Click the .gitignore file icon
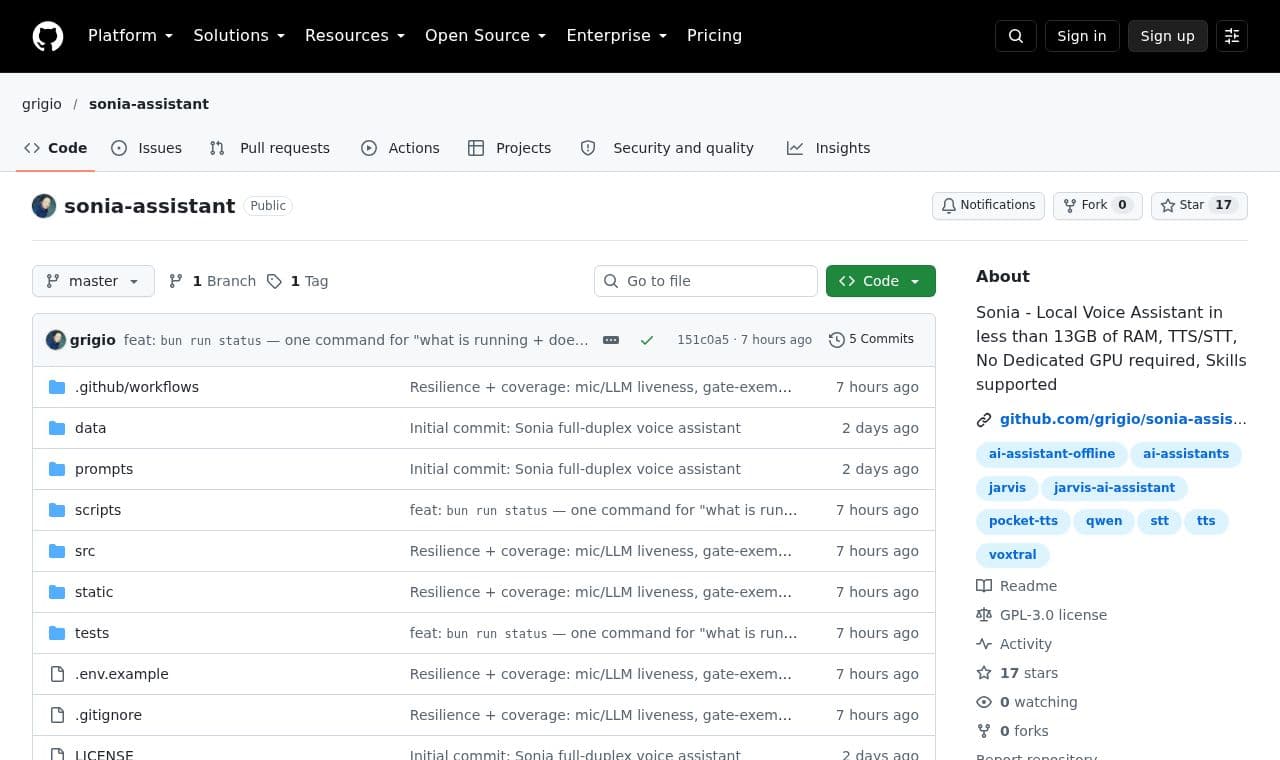Screen dimensions: 1280x760 pyautogui.click(x=57, y=715)
